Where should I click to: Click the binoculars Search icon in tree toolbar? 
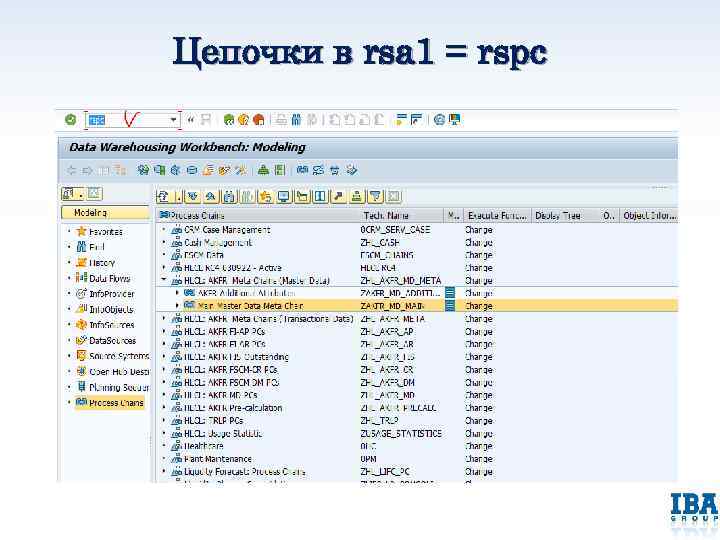click(229, 197)
